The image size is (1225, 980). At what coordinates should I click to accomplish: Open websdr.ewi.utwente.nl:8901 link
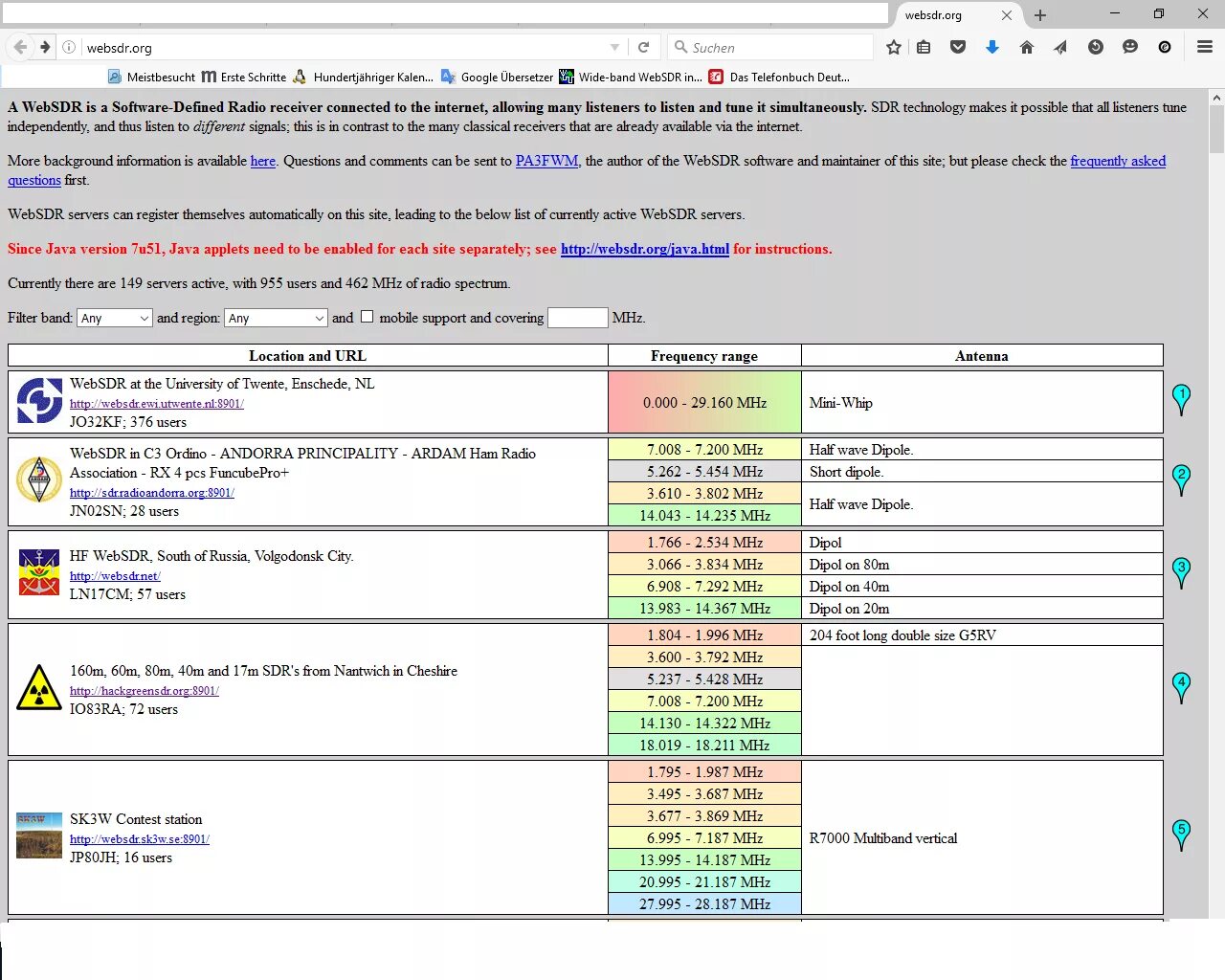pyautogui.click(x=157, y=404)
